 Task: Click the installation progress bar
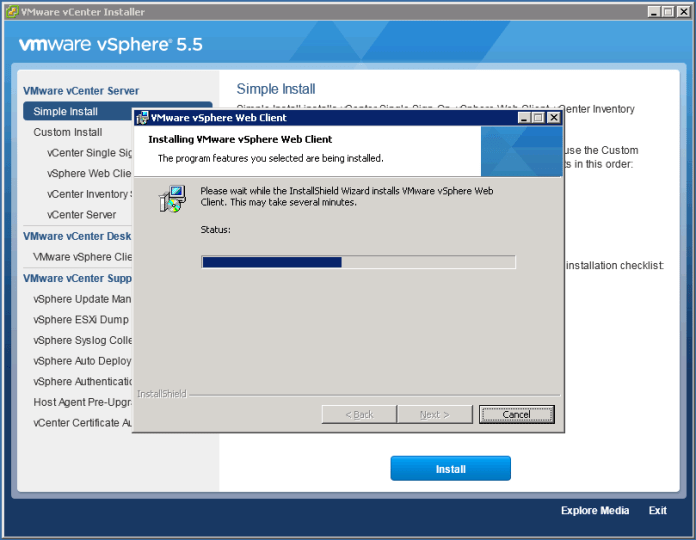pyautogui.click(x=358, y=262)
